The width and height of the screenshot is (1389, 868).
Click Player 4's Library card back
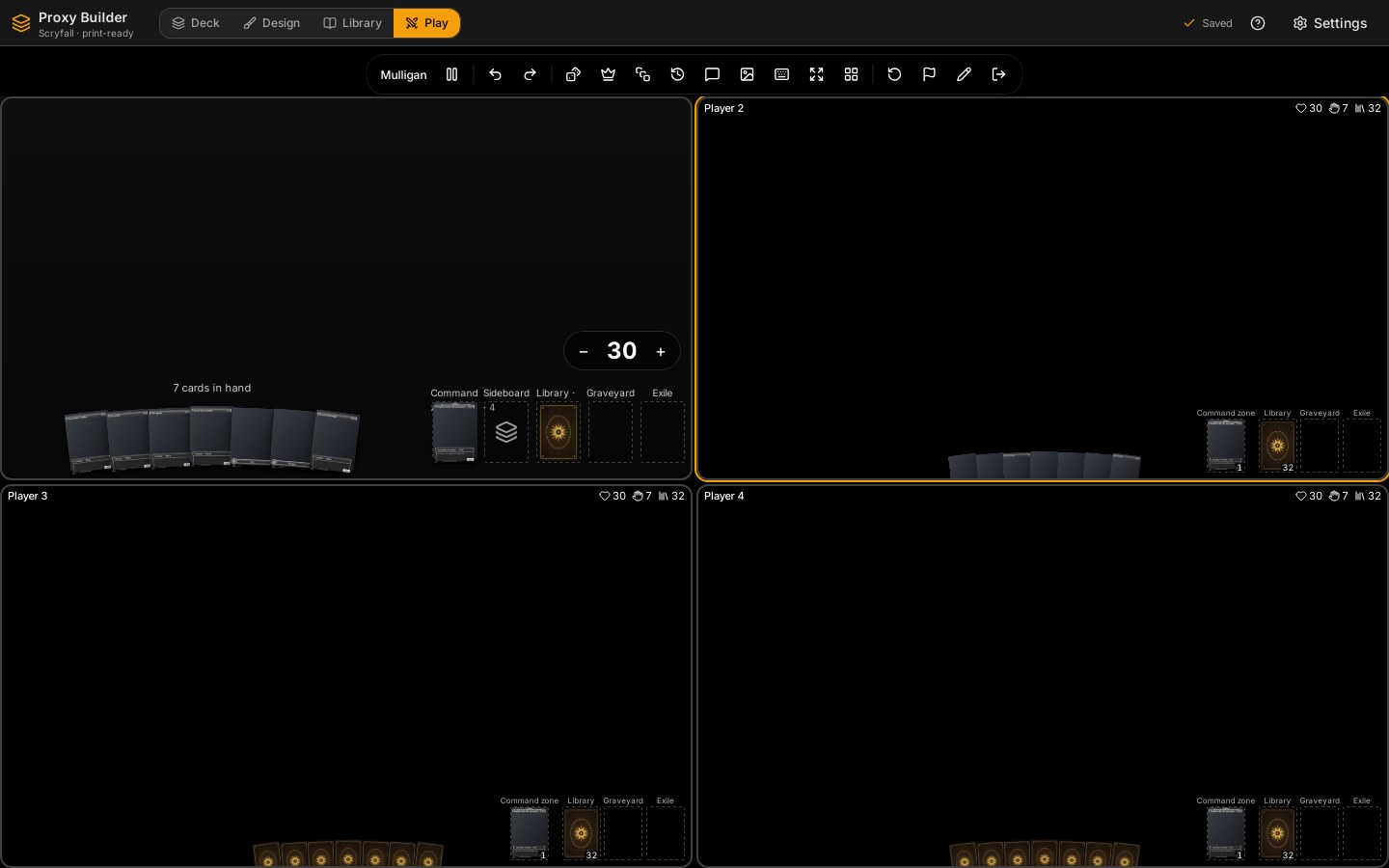[x=1277, y=833]
